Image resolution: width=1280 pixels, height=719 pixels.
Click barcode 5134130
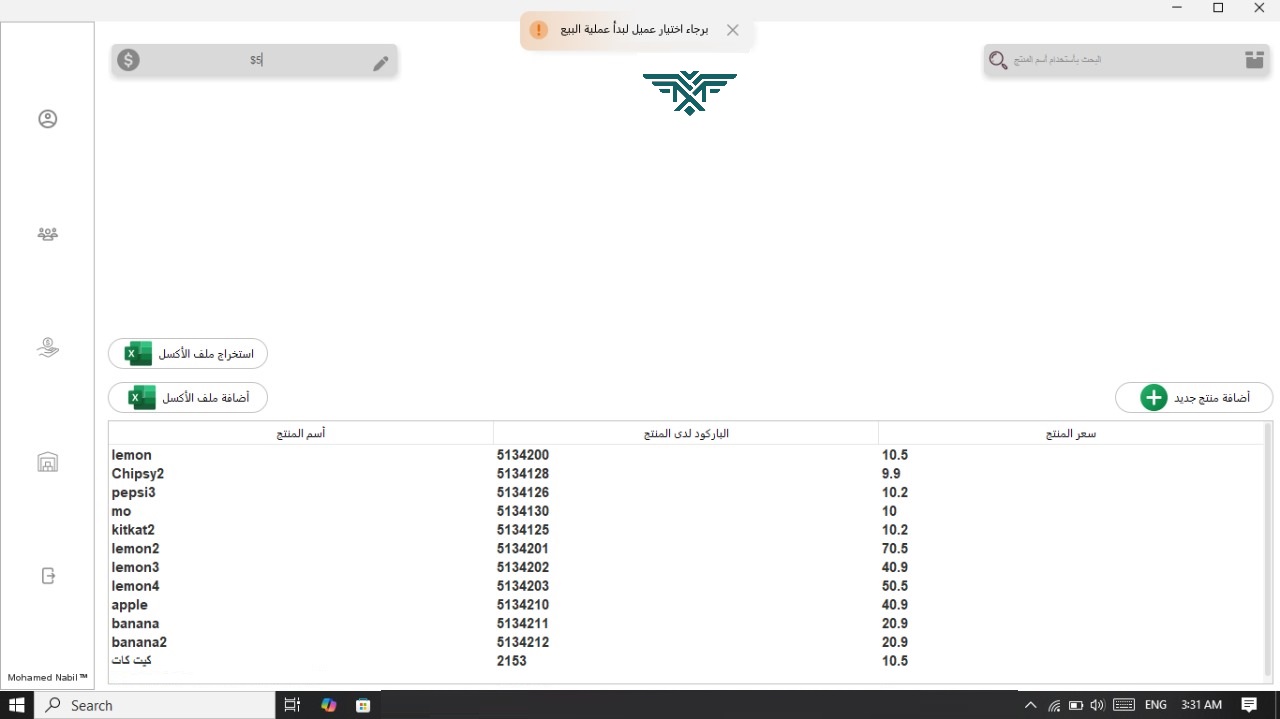pos(523,511)
